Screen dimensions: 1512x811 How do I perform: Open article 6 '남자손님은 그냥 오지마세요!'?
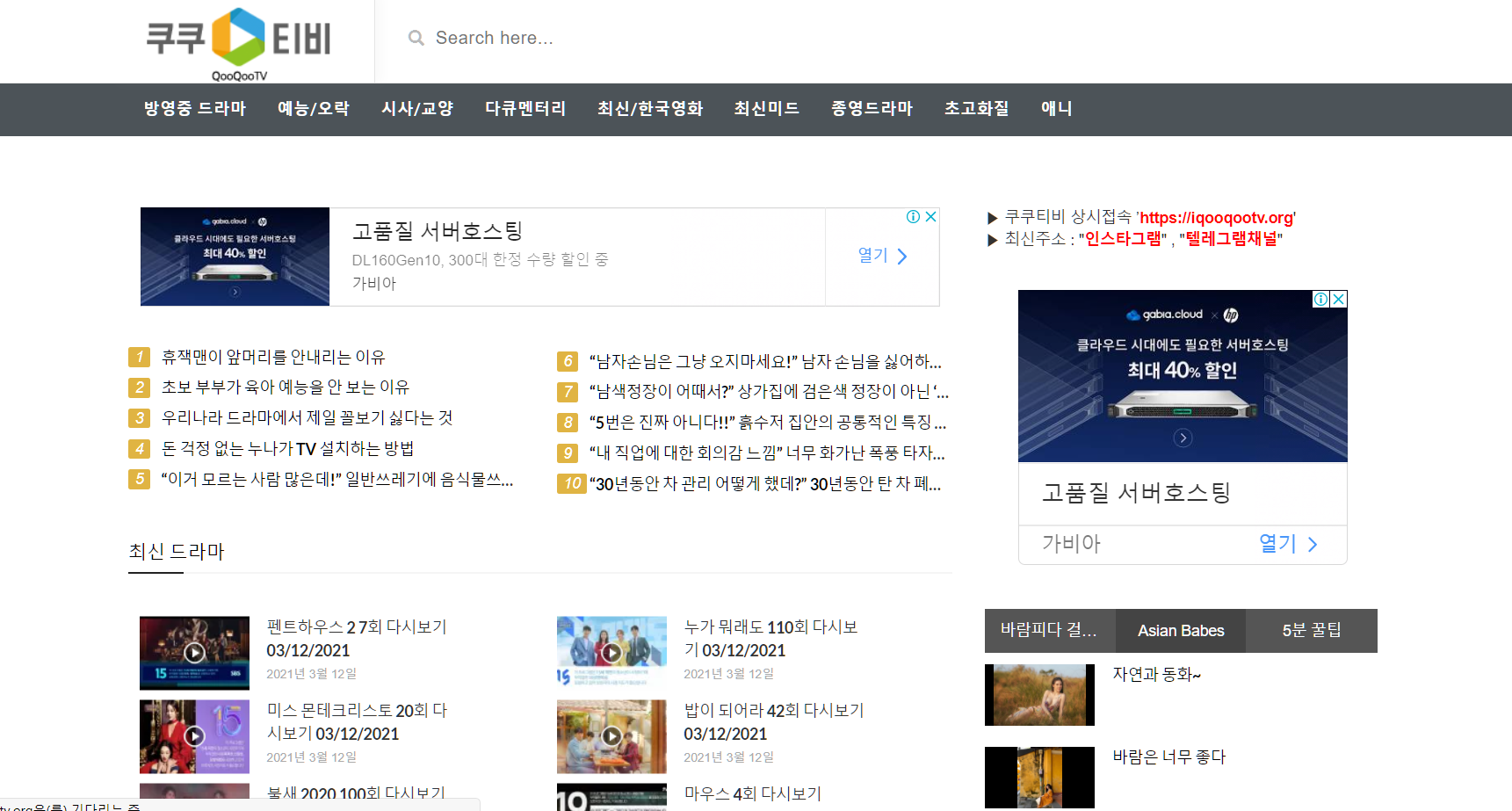click(765, 361)
